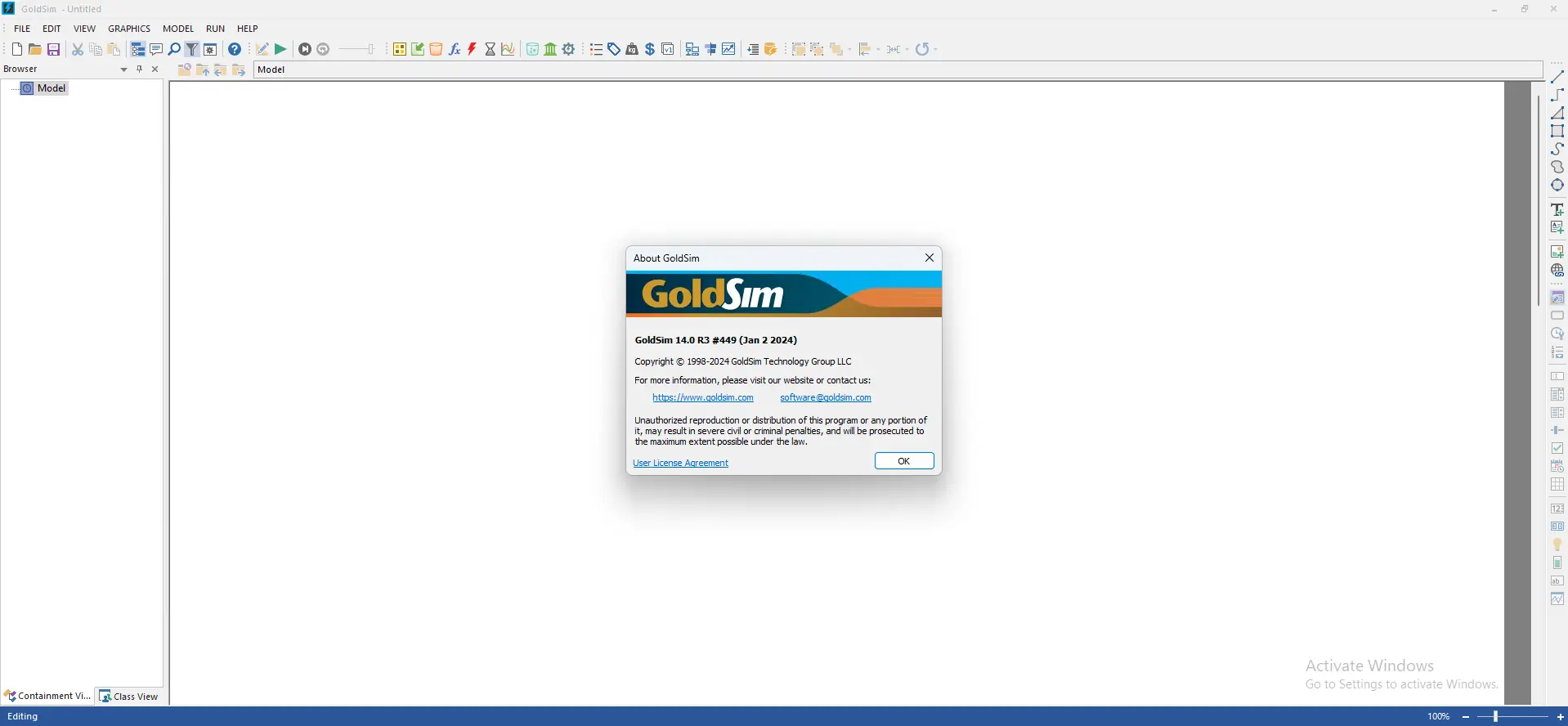Open the RUN menu
The height and width of the screenshot is (726, 1568).
pyautogui.click(x=215, y=29)
